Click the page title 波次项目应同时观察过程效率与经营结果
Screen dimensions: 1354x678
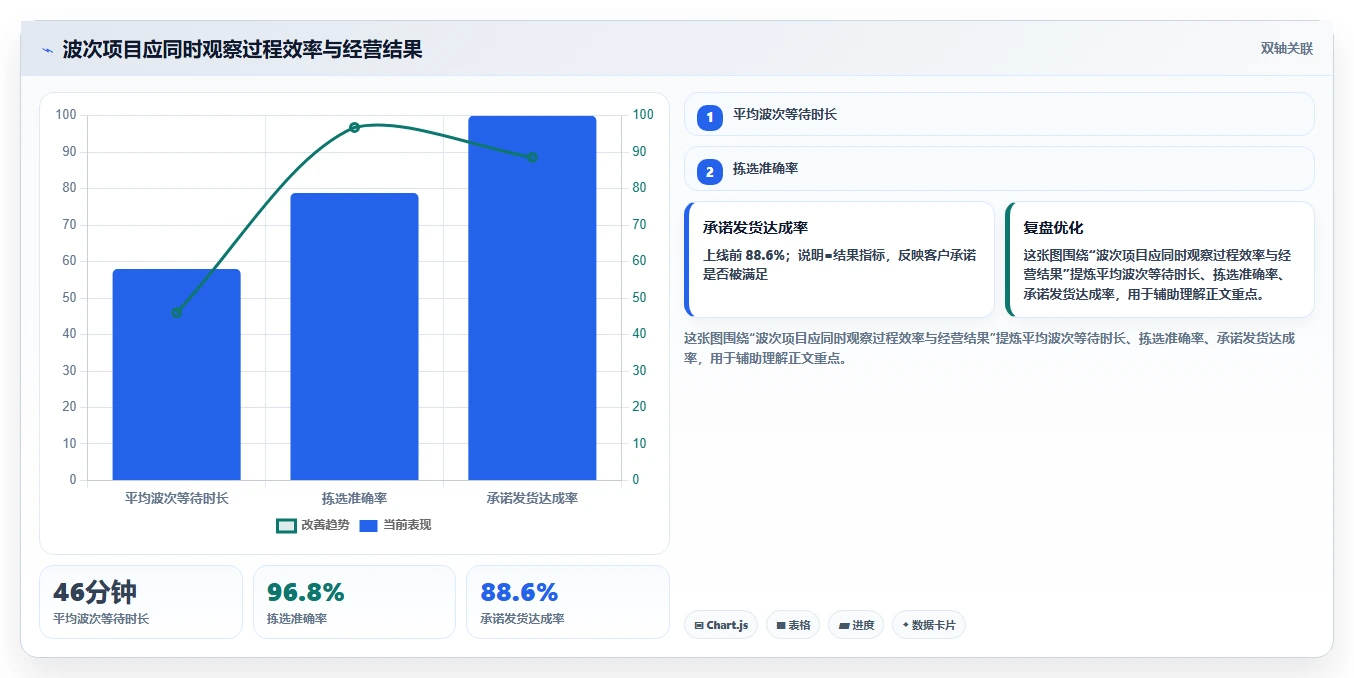tap(242, 49)
